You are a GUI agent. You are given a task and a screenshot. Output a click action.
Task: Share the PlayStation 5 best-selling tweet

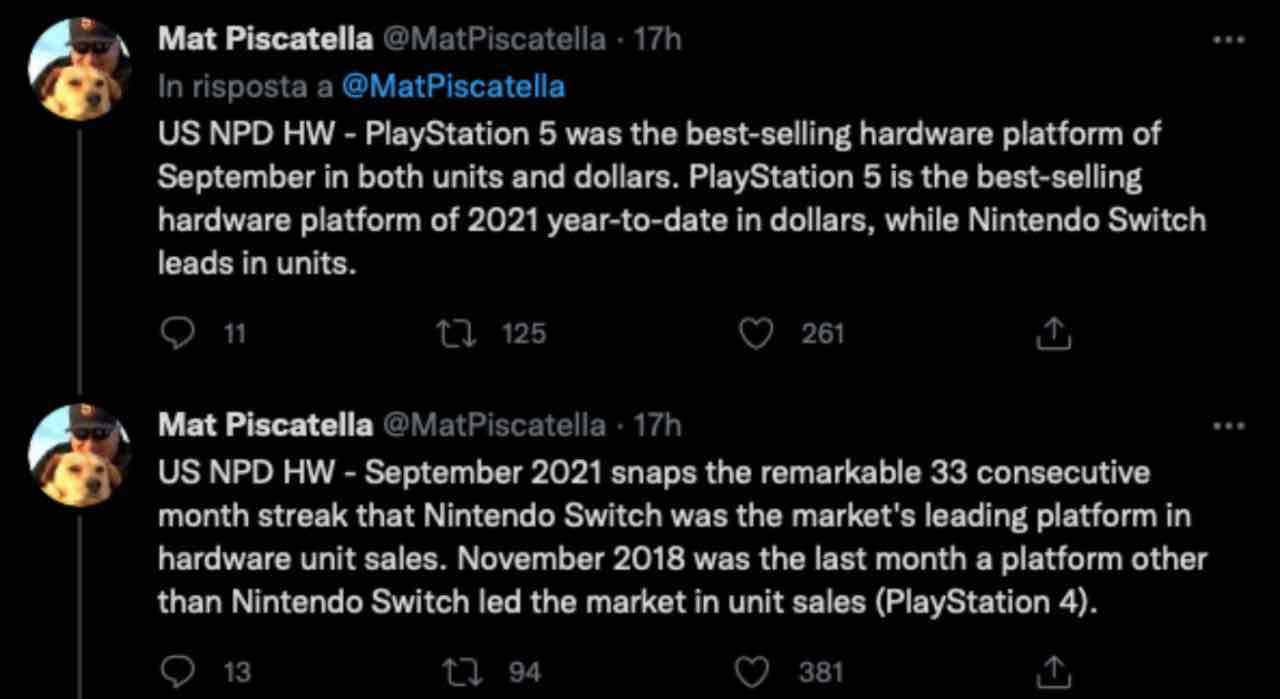(1053, 334)
